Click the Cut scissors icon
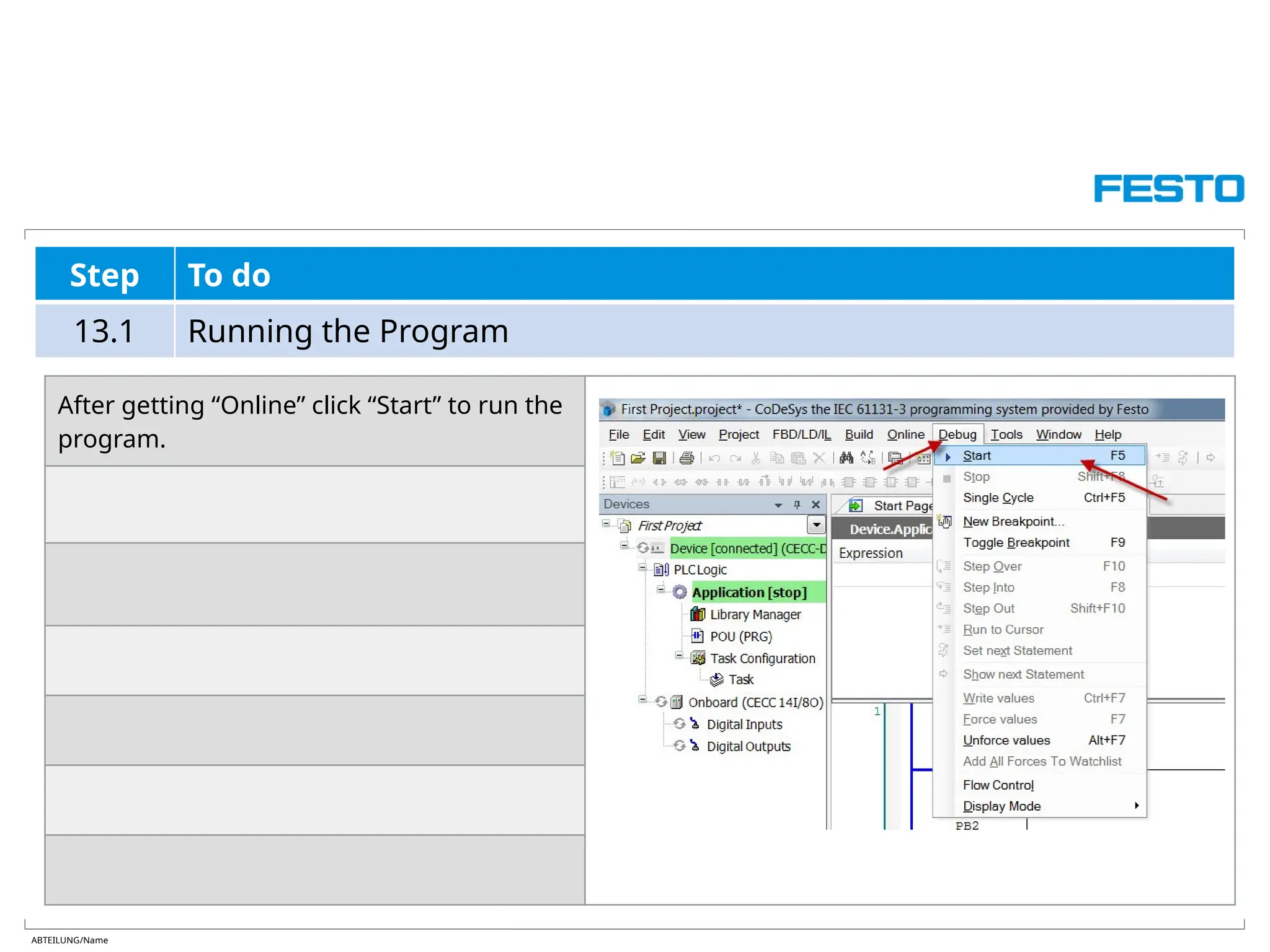 click(756, 458)
